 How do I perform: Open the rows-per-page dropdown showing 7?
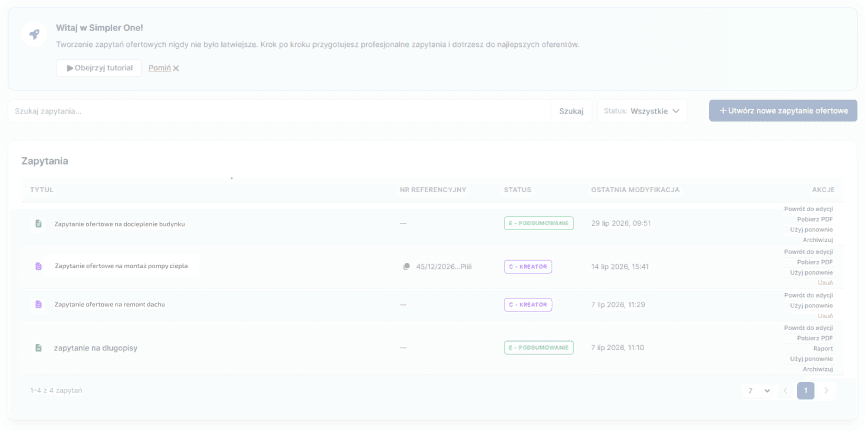click(759, 391)
